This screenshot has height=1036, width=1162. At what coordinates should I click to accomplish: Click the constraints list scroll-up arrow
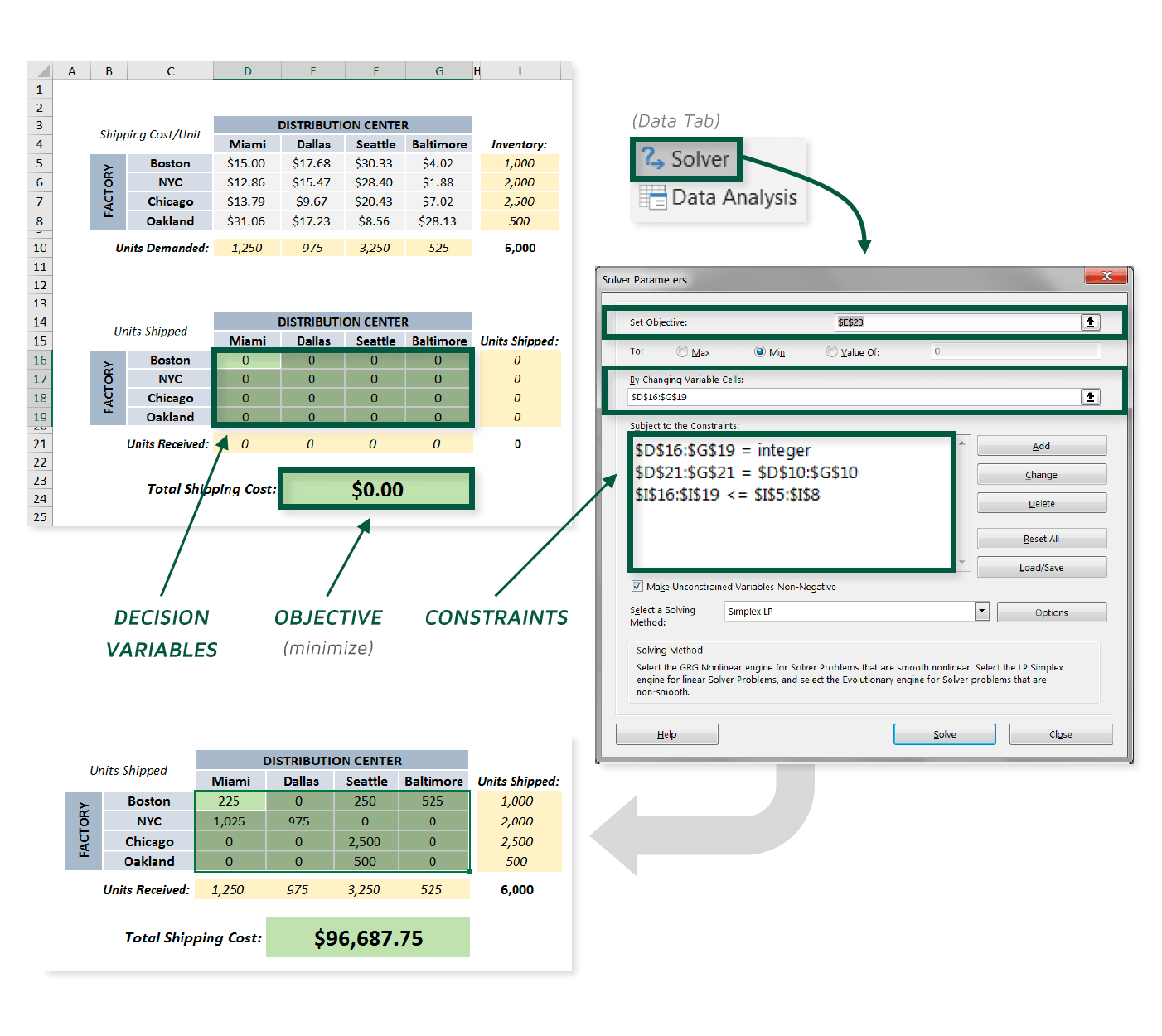[x=962, y=443]
